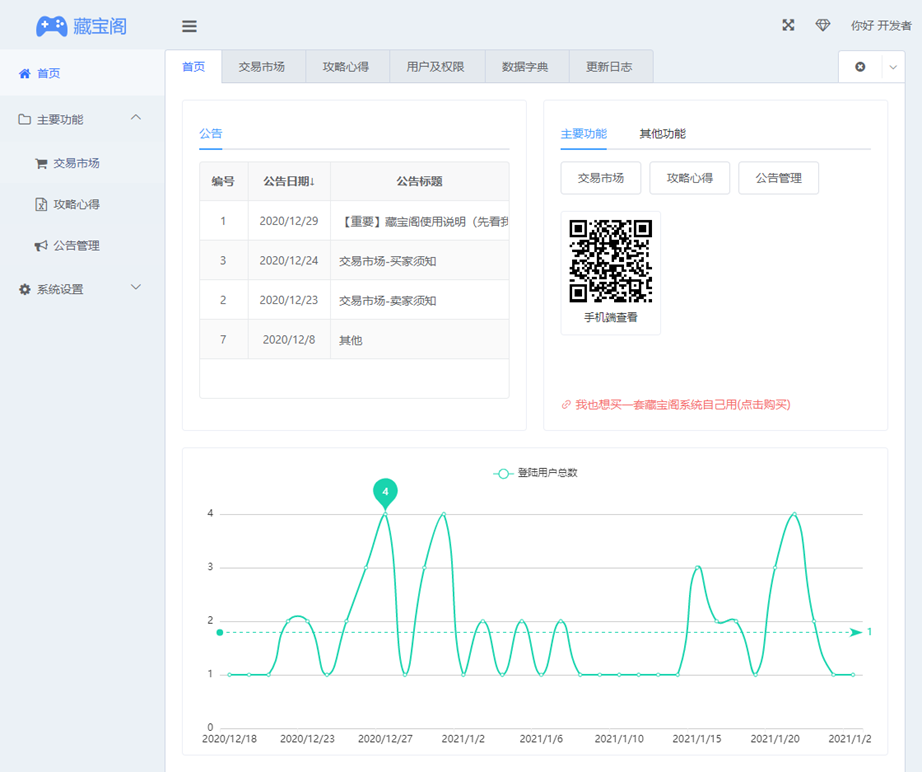Click the document icon for 攻略心得
The image size is (922, 772).
tap(41, 205)
